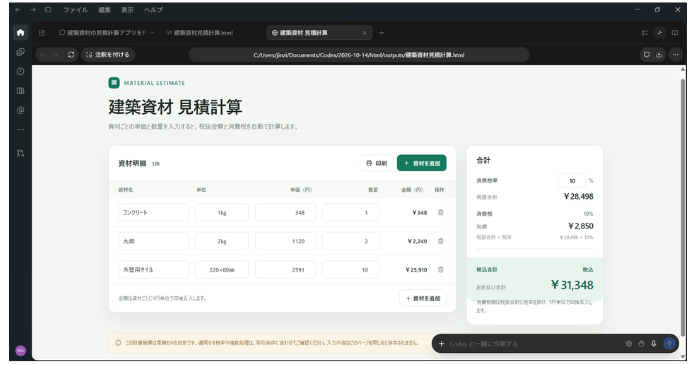The image size is (698, 365).
Task: Edit the 1120 unit price field
Action: (285, 241)
